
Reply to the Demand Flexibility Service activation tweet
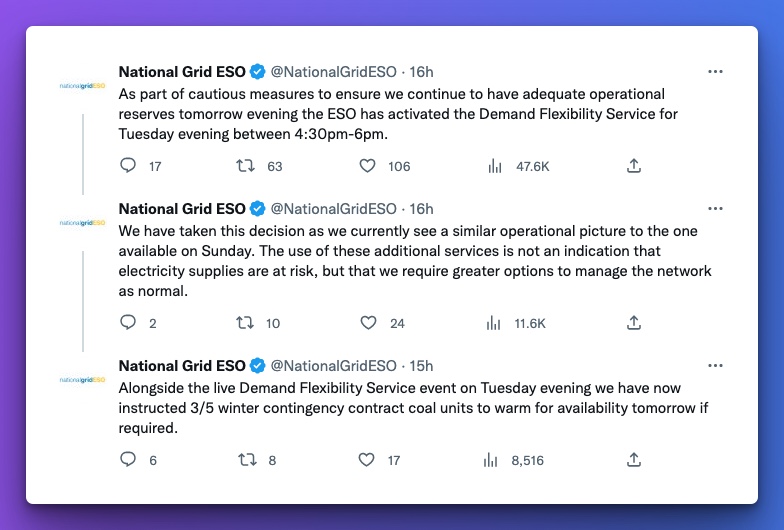(128, 165)
